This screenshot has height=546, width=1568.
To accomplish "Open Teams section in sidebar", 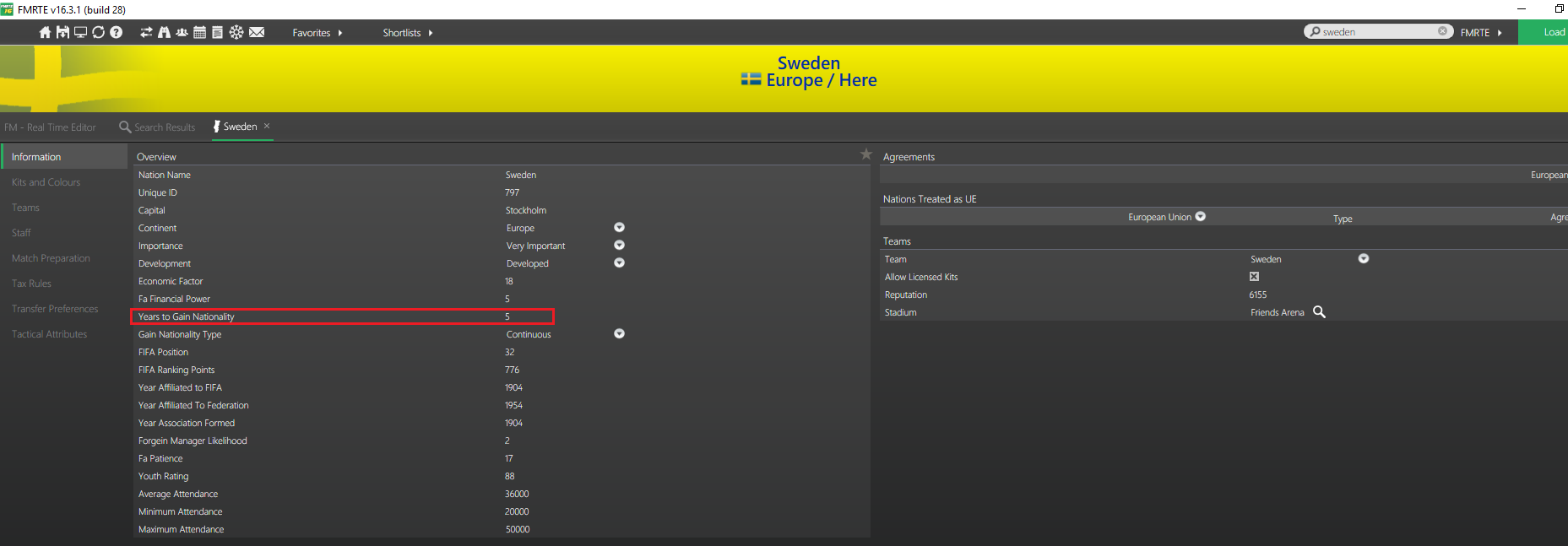I will (x=25, y=208).
